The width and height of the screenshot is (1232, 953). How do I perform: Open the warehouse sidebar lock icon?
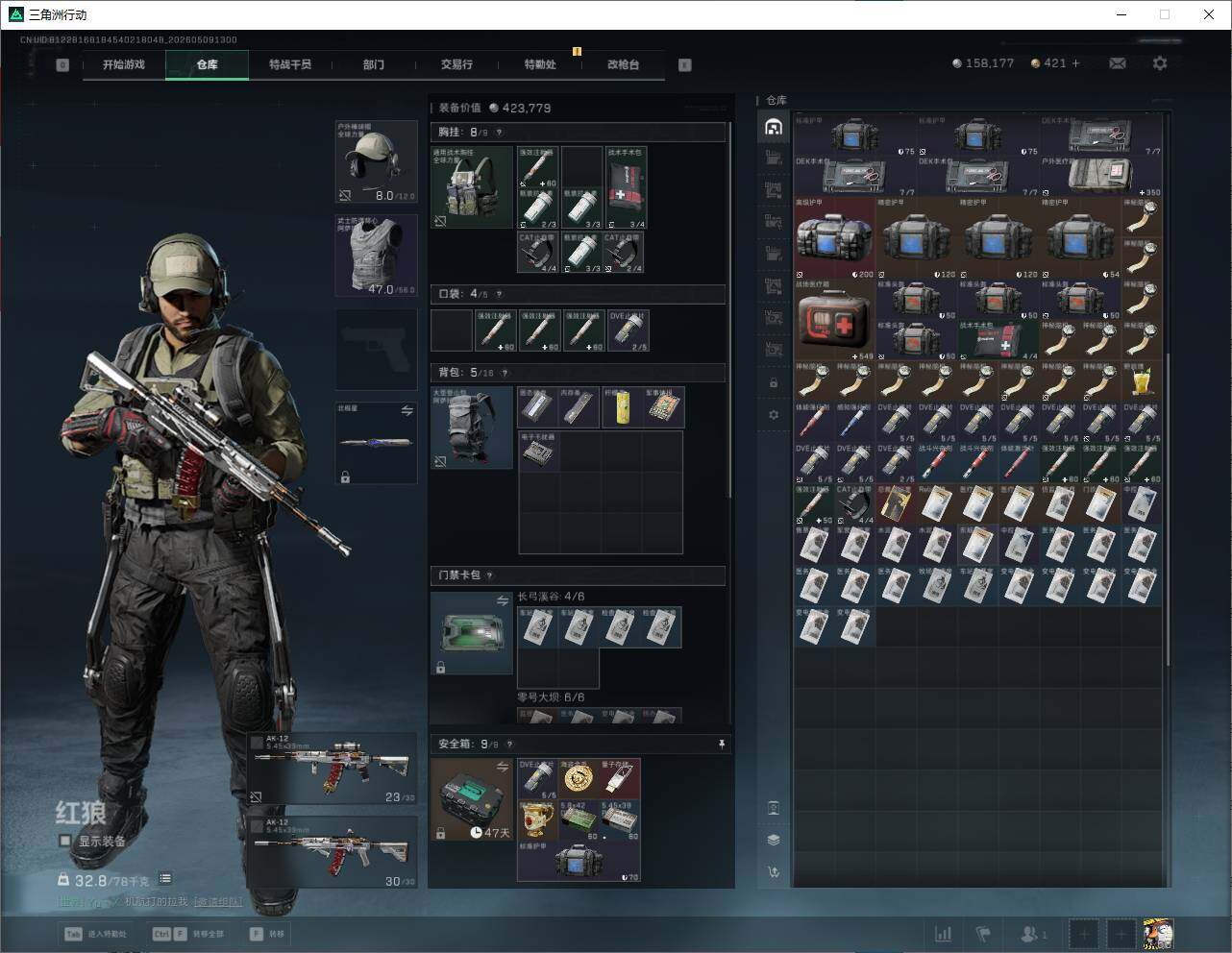774,383
